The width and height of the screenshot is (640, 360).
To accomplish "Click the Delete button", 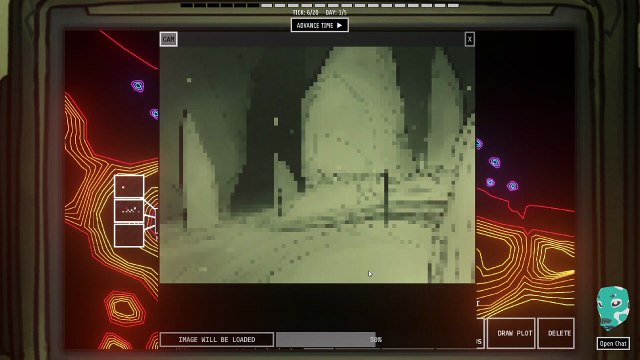I will (x=556, y=333).
